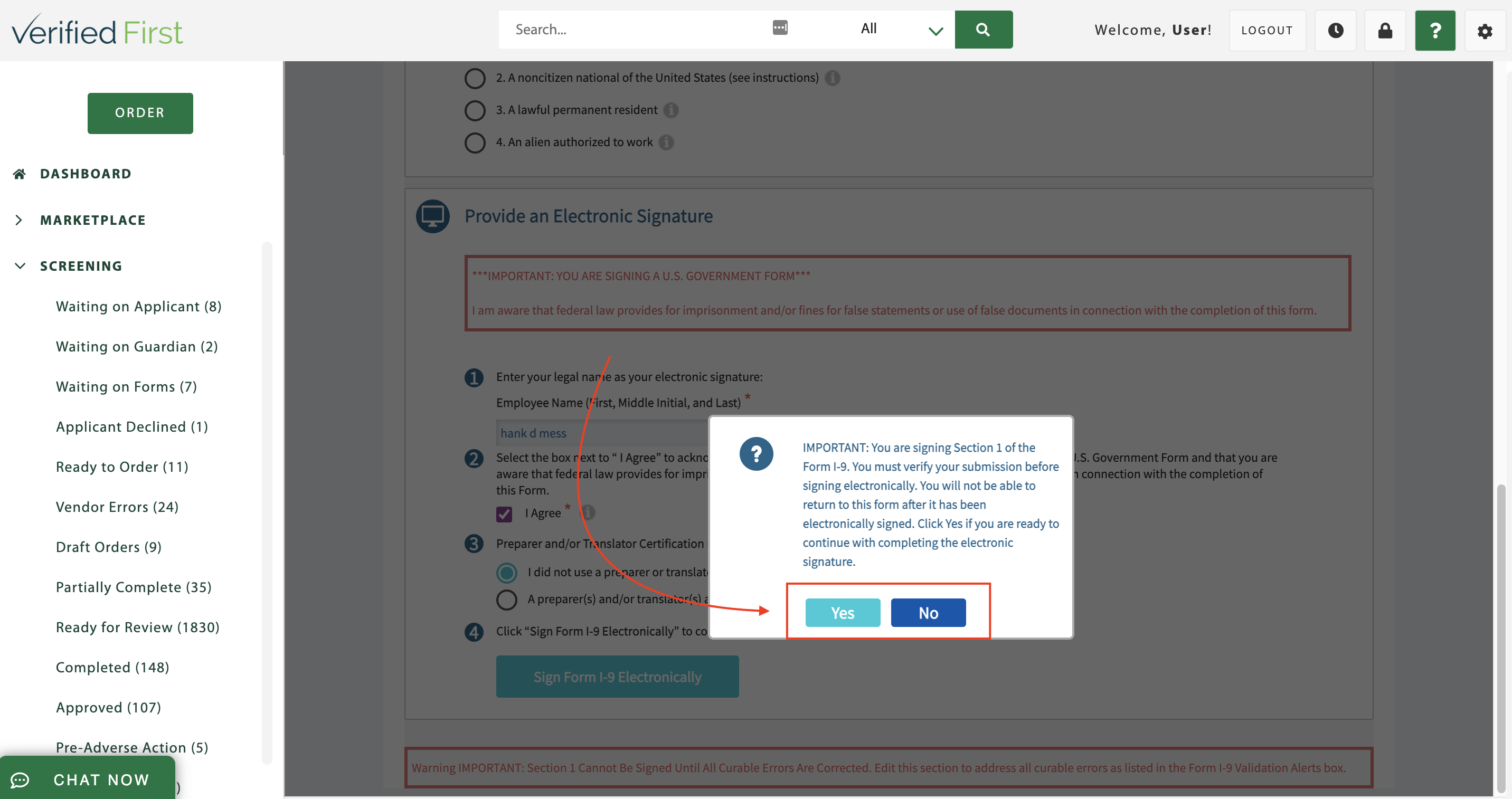Expand the Marketplace menu chevron
This screenshot has height=799, width=1512.
click(x=19, y=220)
